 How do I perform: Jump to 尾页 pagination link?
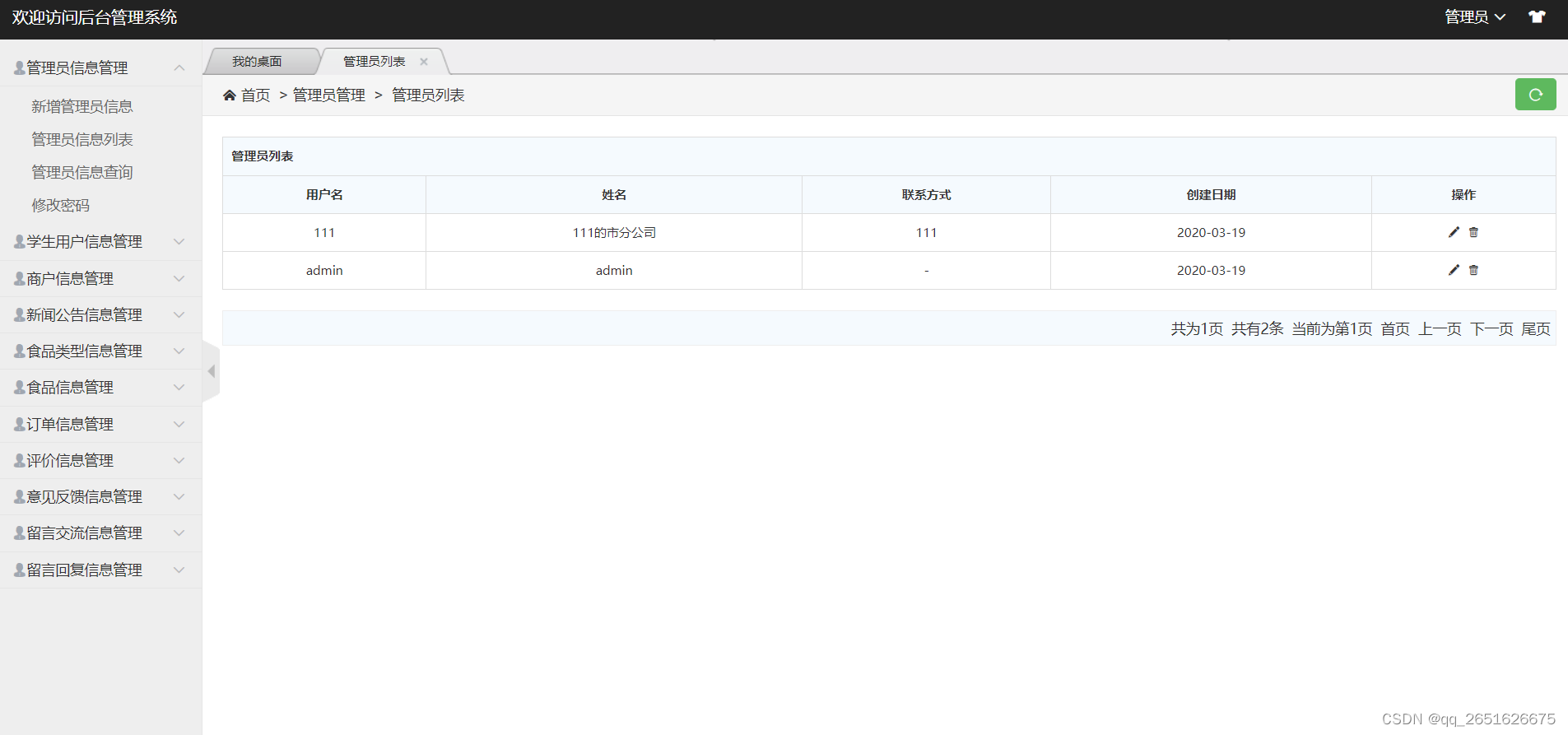click(x=1536, y=328)
